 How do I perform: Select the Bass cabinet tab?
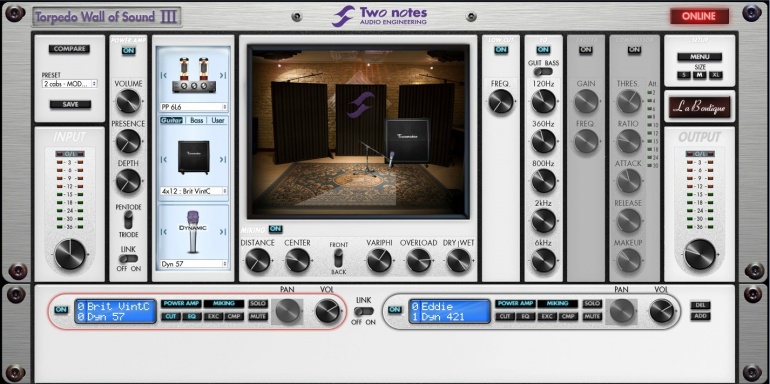click(197, 120)
